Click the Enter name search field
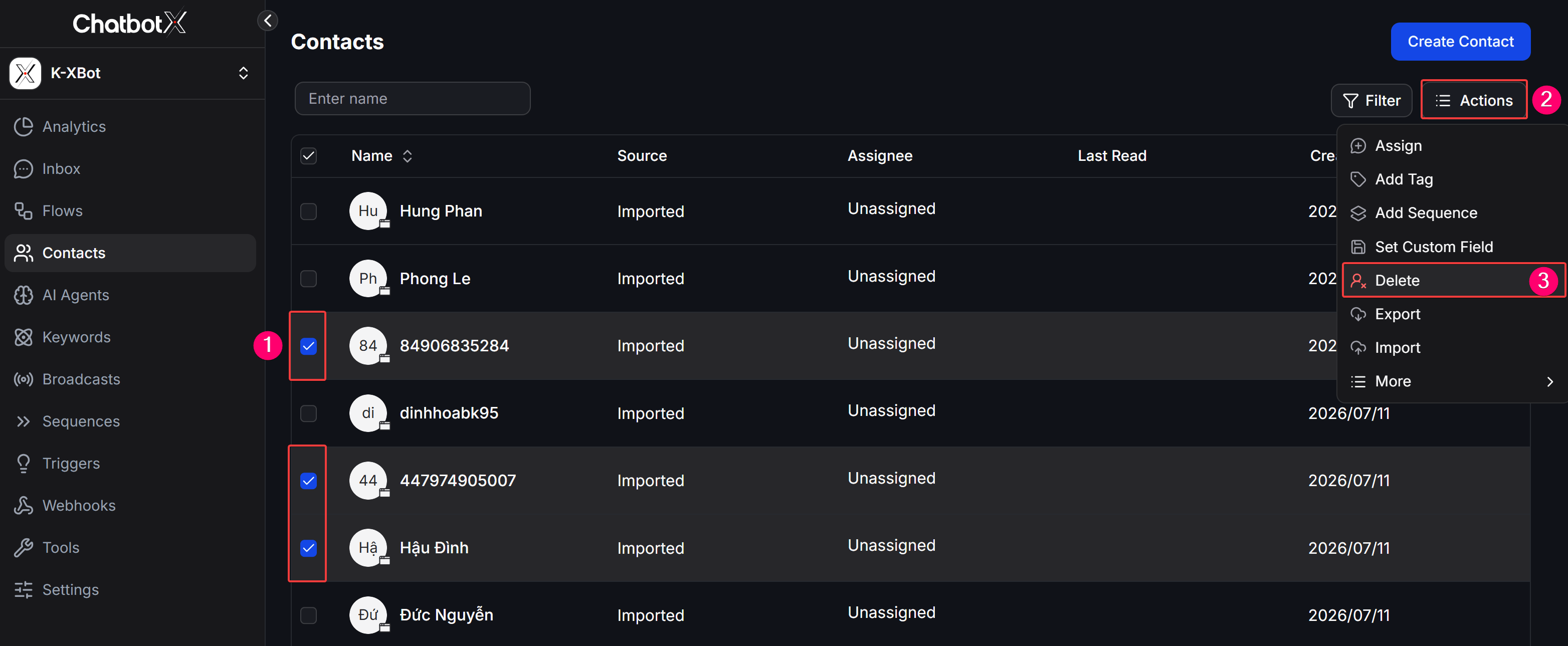Screen dimensions: 1568x646 (x=412, y=99)
